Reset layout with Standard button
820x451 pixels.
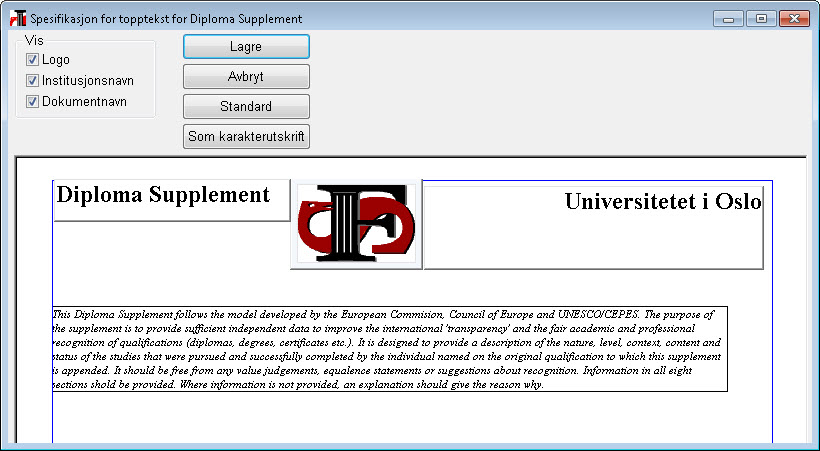tap(246, 106)
